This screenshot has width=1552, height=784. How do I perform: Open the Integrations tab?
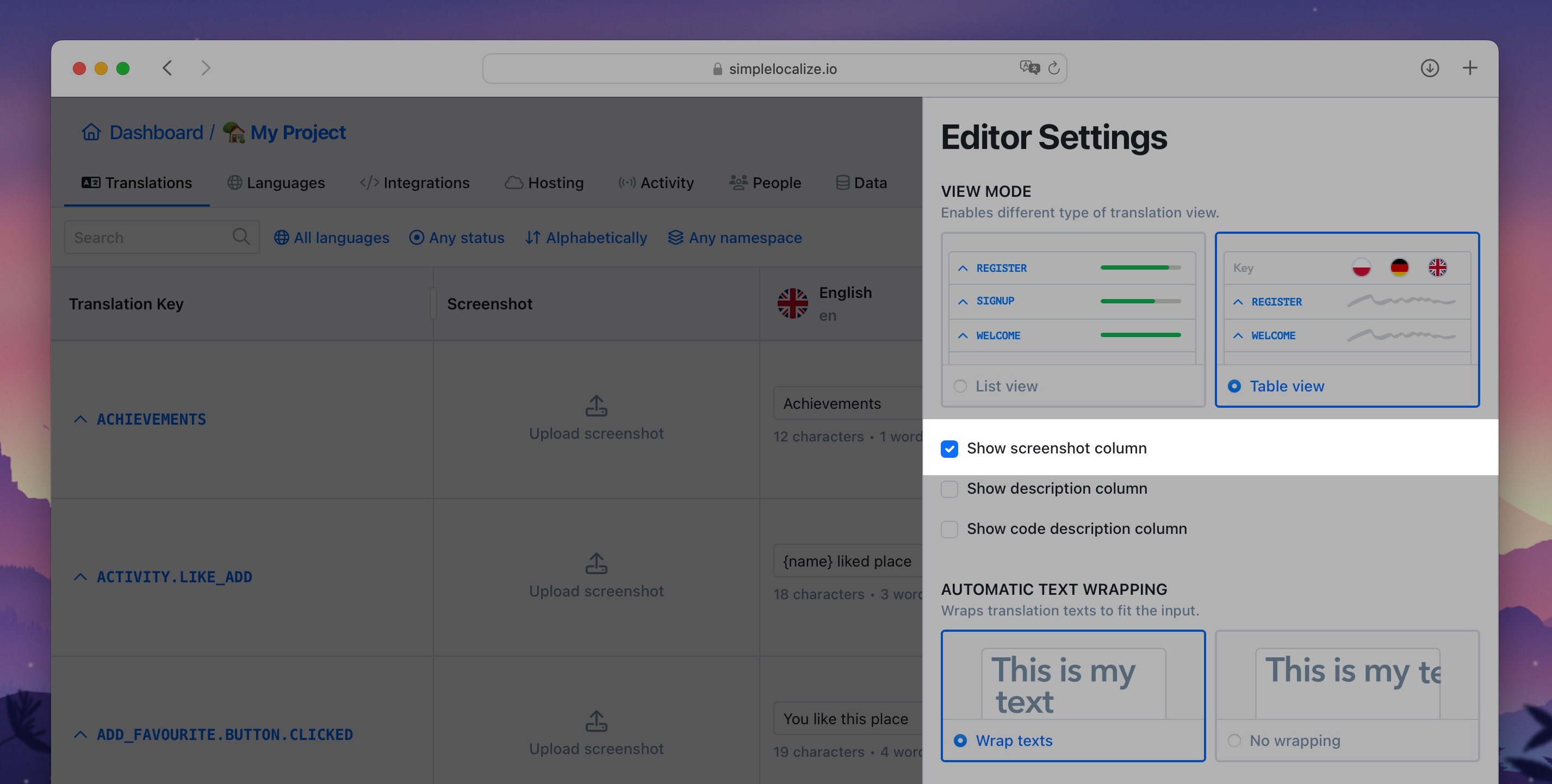(414, 183)
